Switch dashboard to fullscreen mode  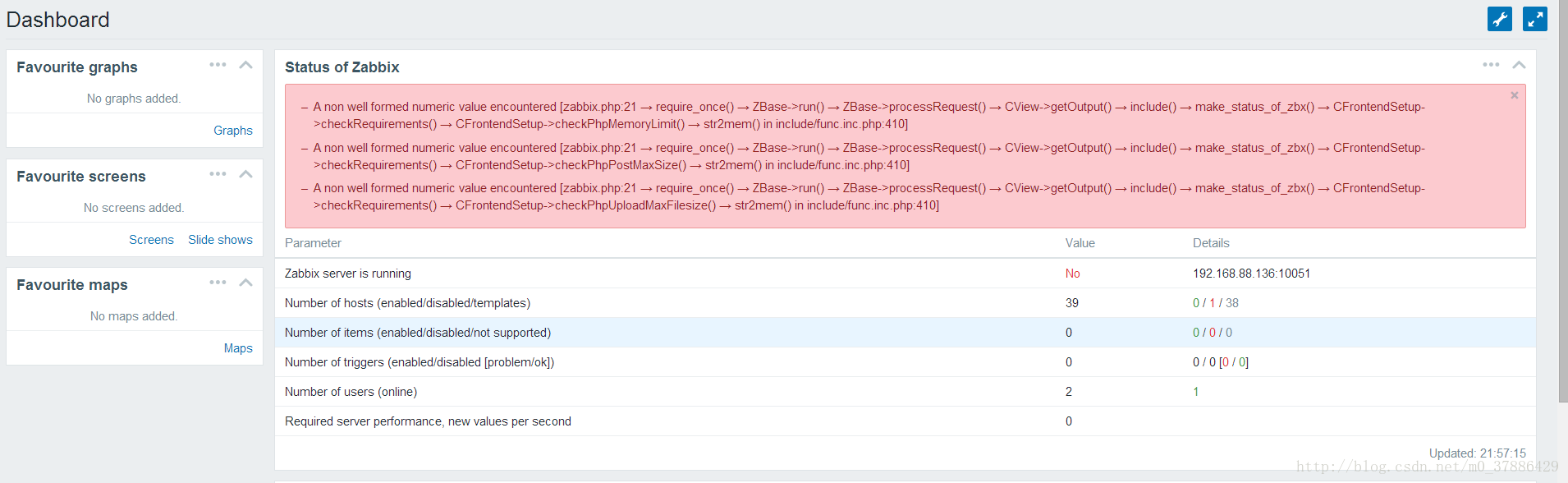click(x=1535, y=19)
